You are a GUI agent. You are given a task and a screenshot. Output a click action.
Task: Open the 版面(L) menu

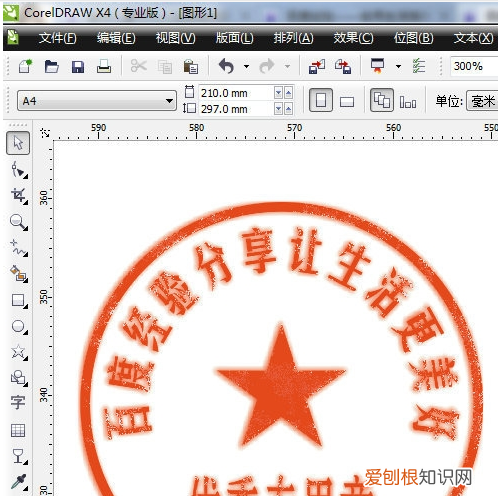coord(234,38)
